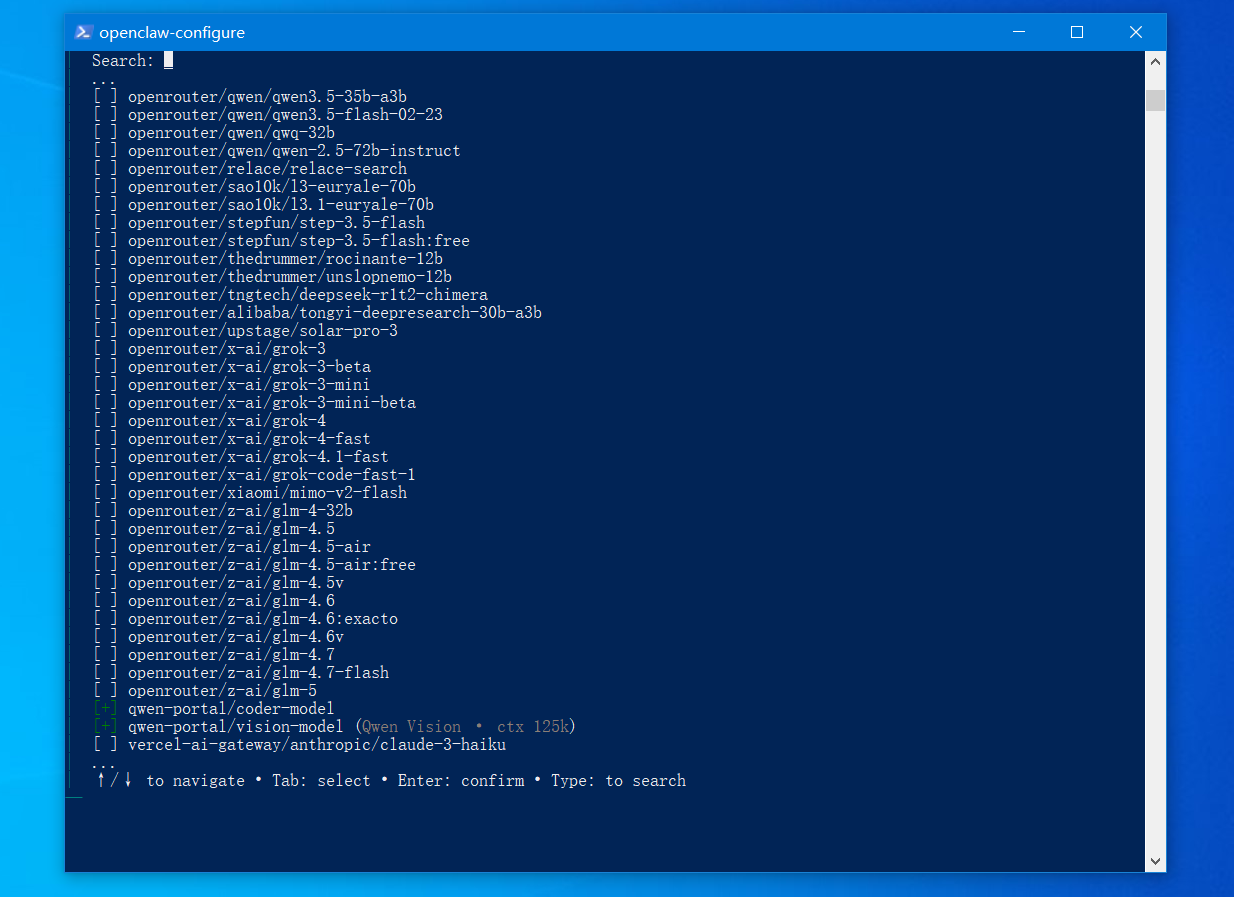Image resolution: width=1234 pixels, height=897 pixels.
Task: Click the 'Enter: confirm' hint text
Action: click(461, 781)
